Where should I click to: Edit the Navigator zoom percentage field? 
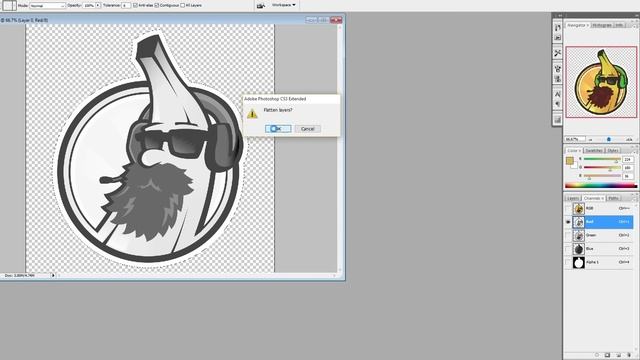(575, 139)
